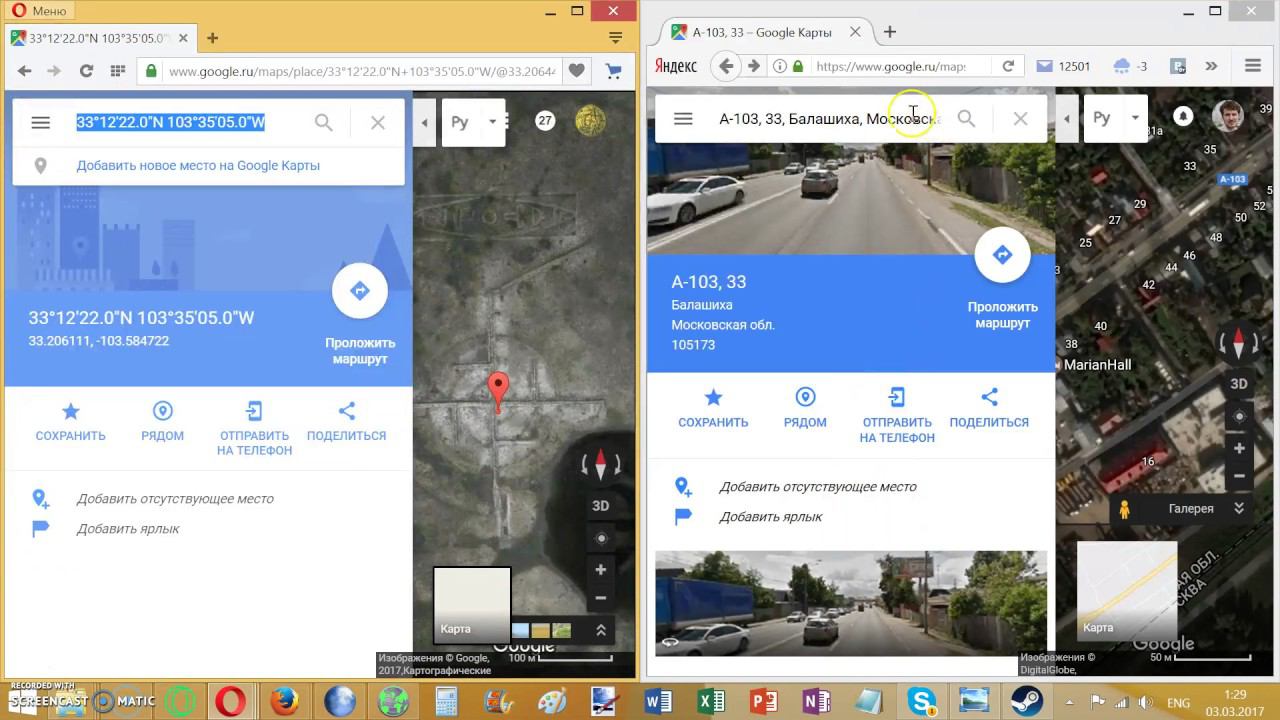Click Добавить ярлык in Opera window

click(x=128, y=528)
